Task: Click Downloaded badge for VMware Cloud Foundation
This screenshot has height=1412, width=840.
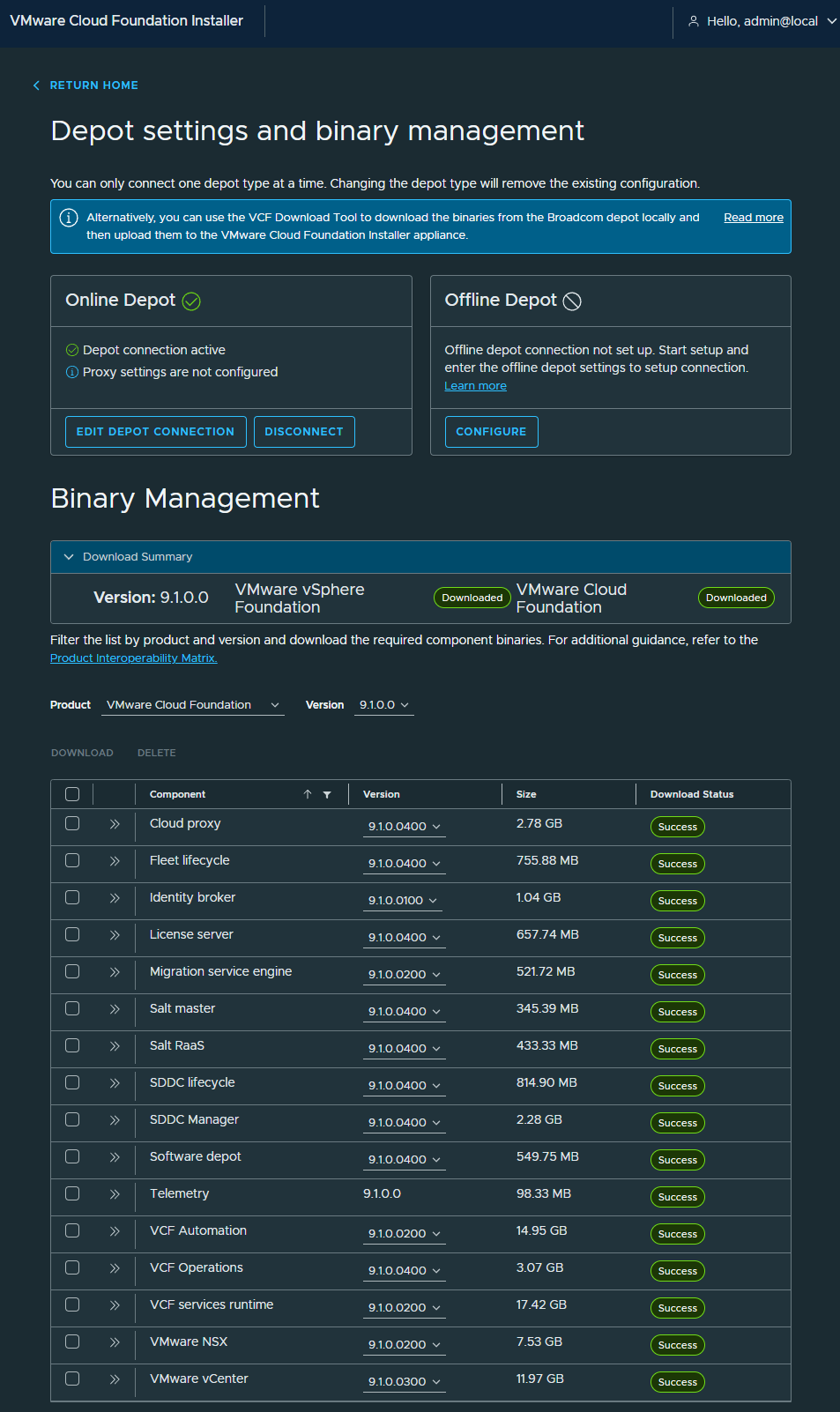Action: [736, 598]
